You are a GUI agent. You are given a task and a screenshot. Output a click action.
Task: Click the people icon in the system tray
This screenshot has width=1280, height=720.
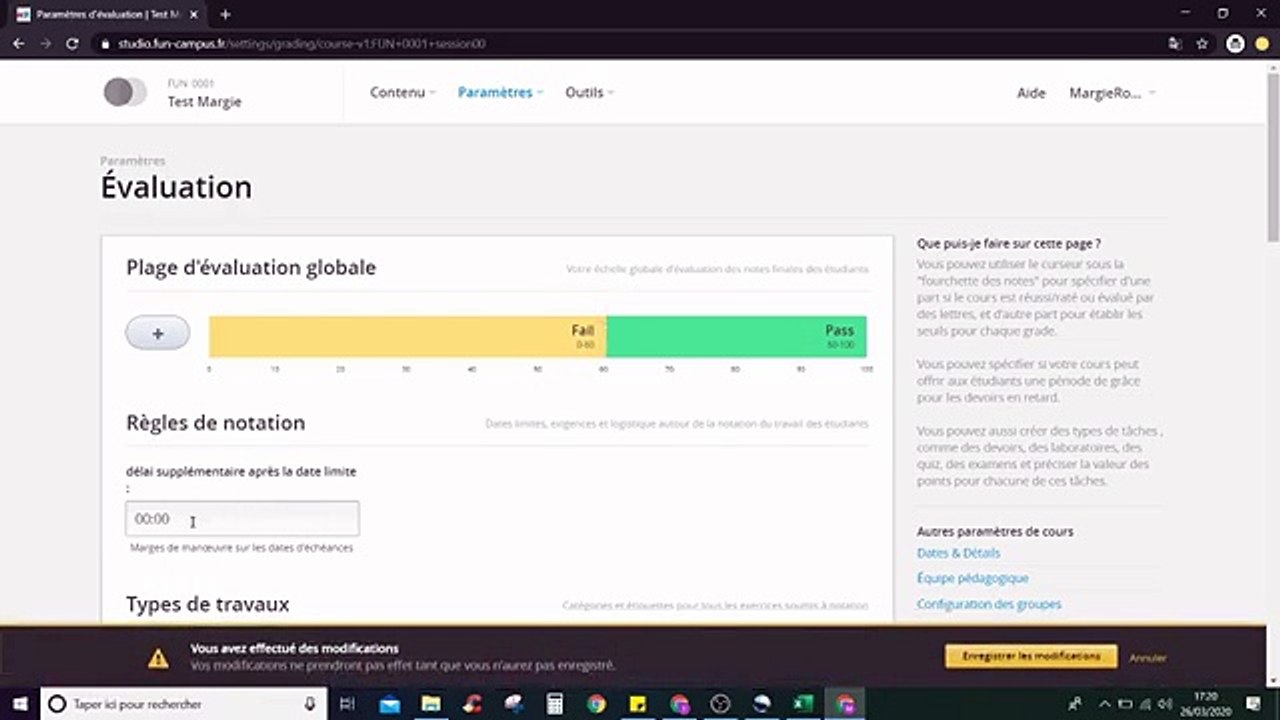click(x=1075, y=704)
